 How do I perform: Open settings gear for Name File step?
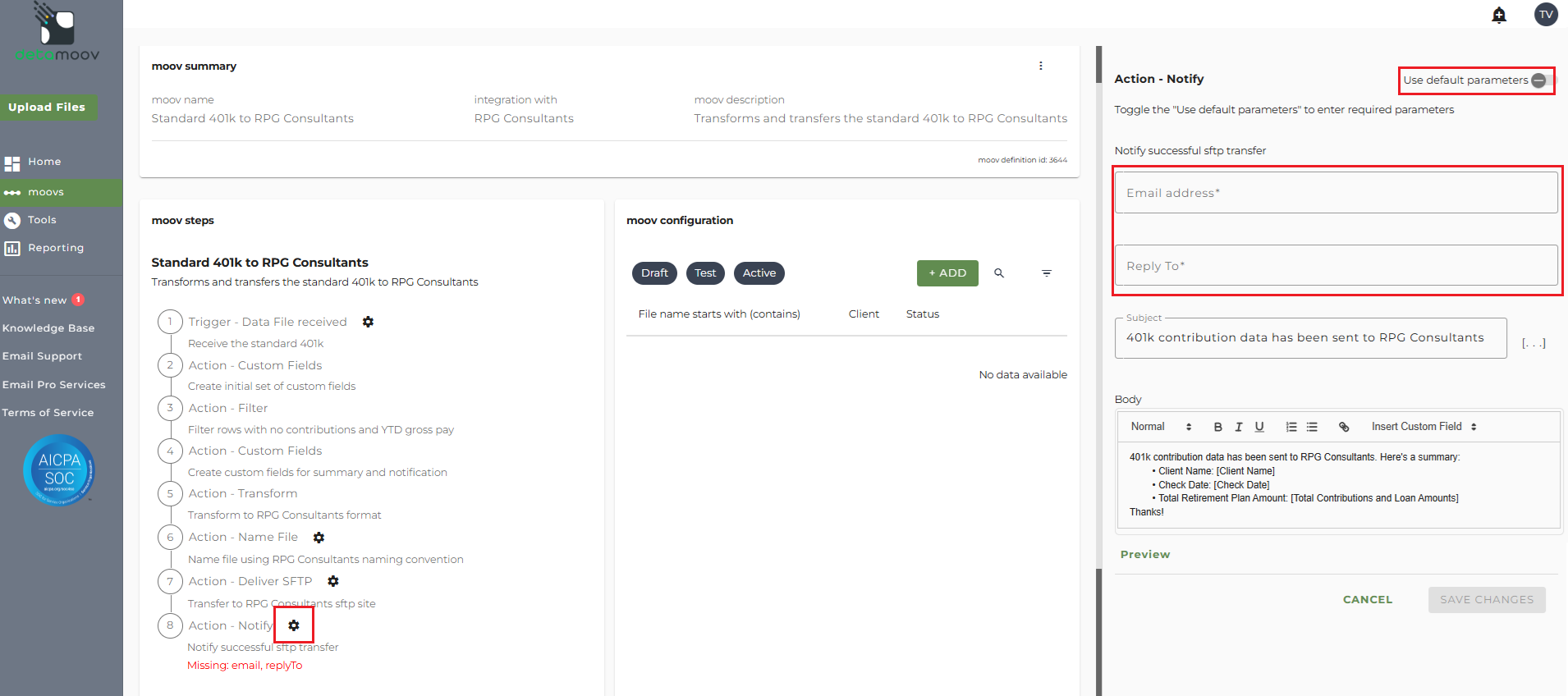[x=319, y=538]
